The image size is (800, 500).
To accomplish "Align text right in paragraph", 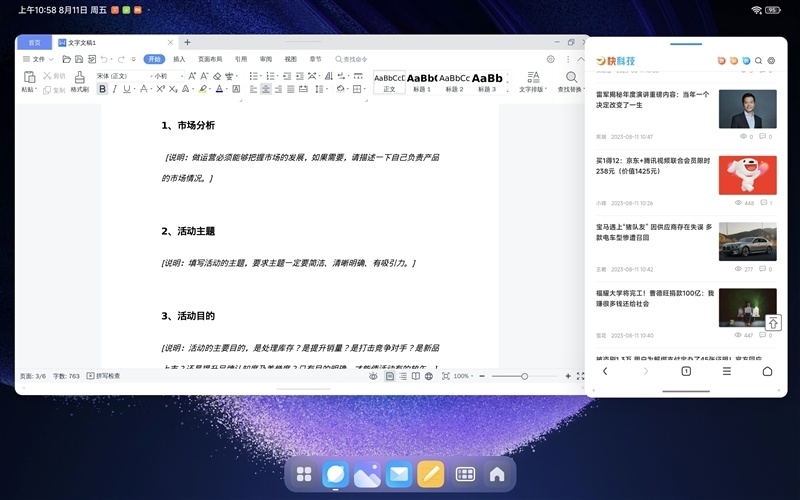I will pyautogui.click(x=278, y=89).
